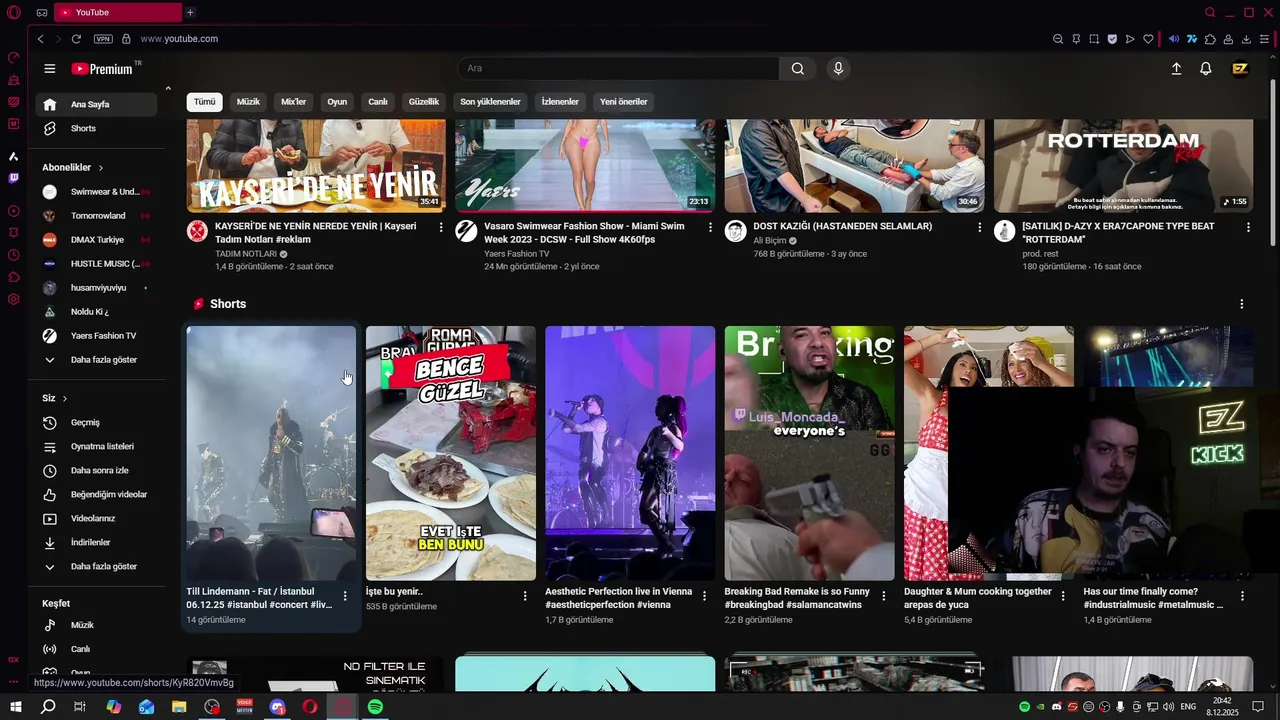This screenshot has width=1280, height=720.
Task: Select the Oyun filter chip
Action: (x=337, y=102)
